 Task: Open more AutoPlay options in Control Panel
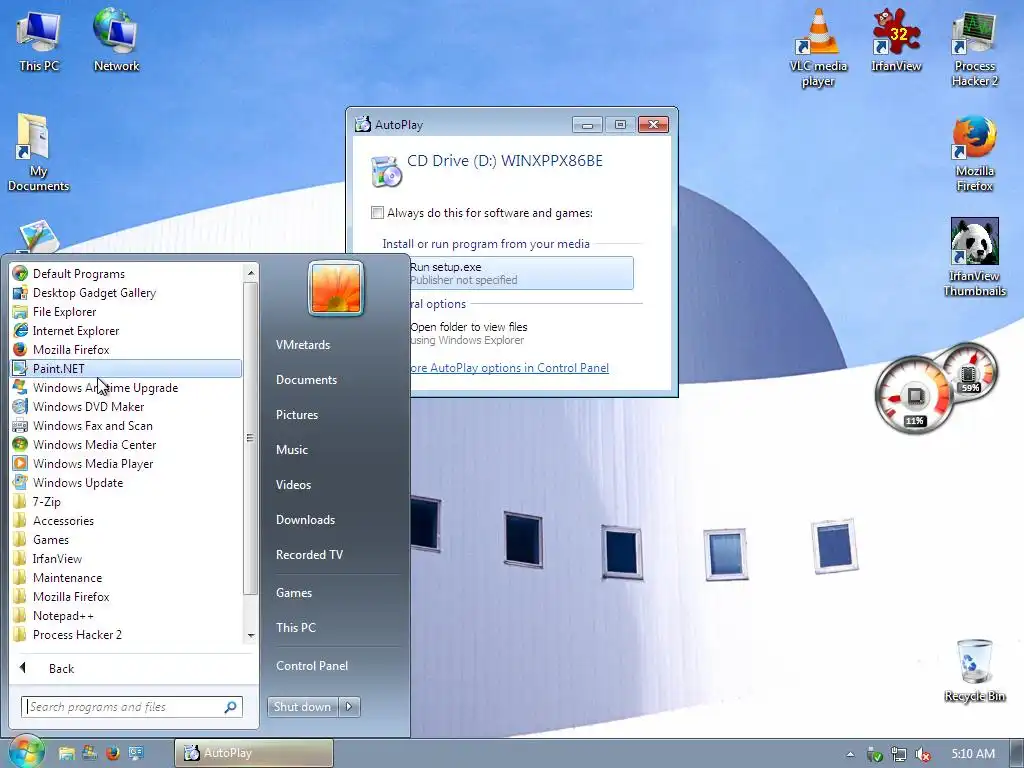coord(509,368)
